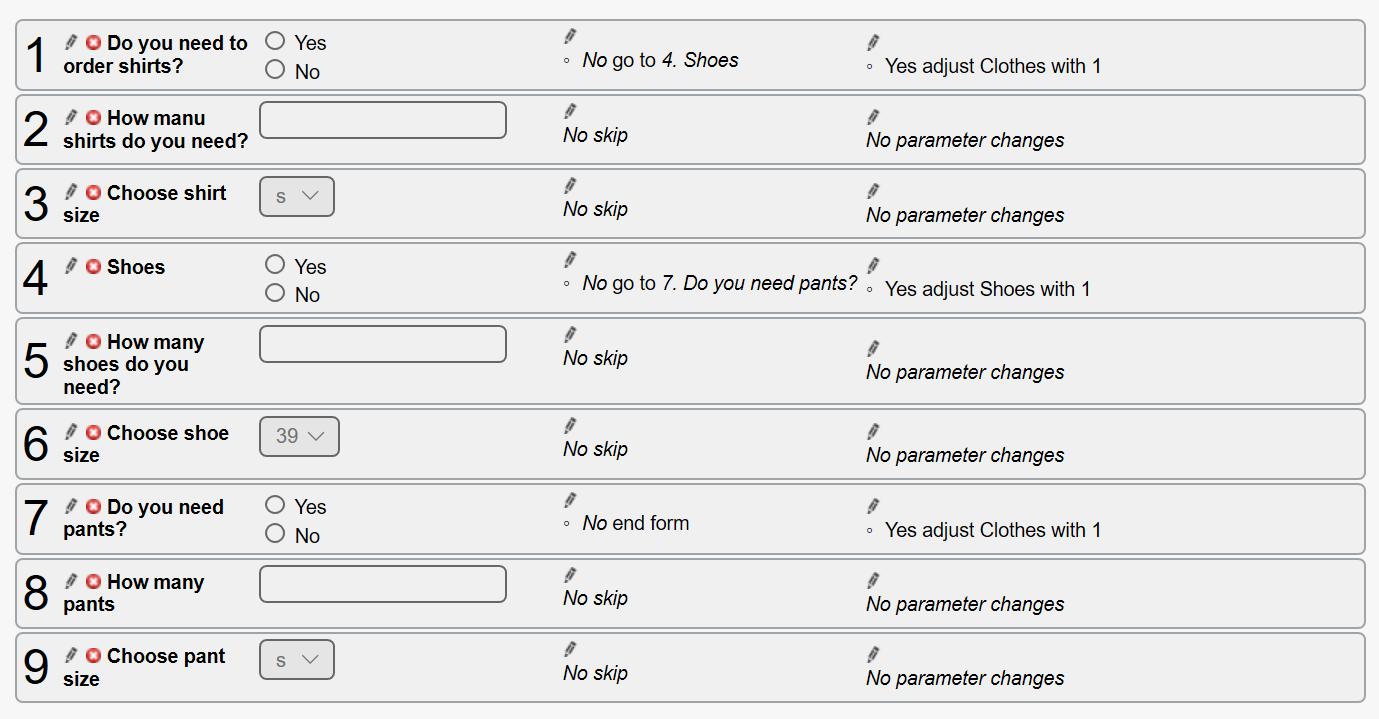Click 'Yes adjust Shoes with 1' parameter rule

(987, 289)
